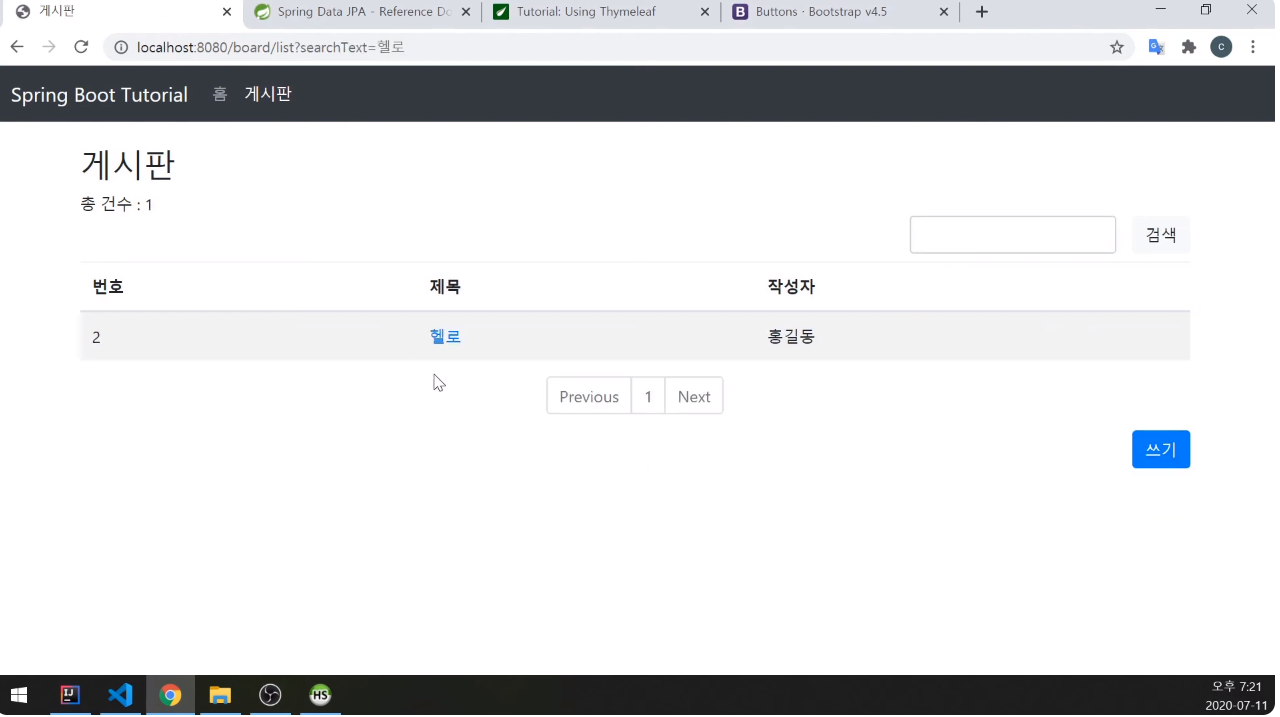Open the 홈 navbar link
This screenshot has width=1280, height=717.
click(x=220, y=94)
